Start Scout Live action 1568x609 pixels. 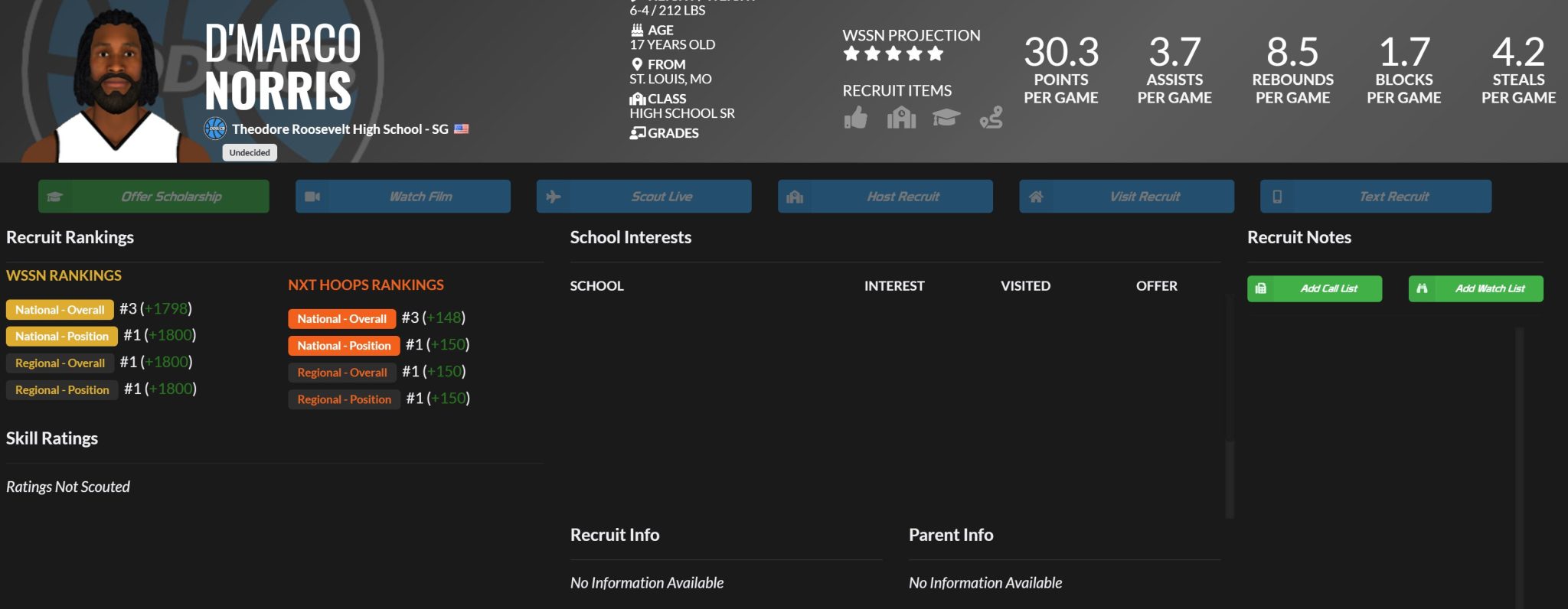point(643,197)
